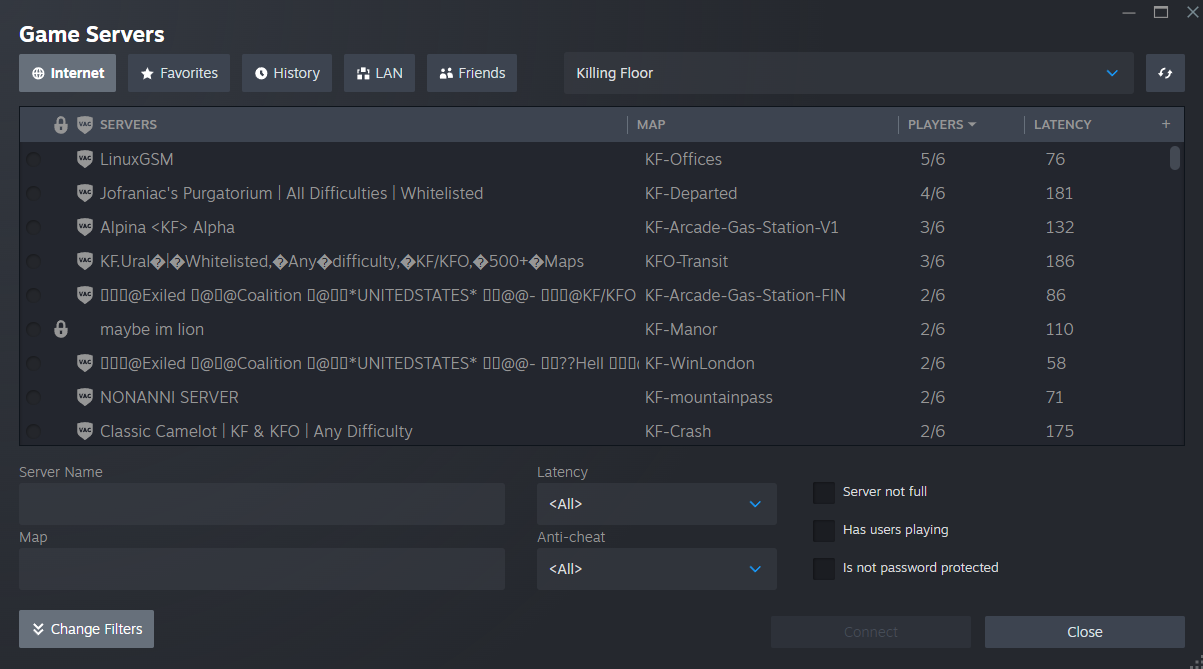Viewport: 1203px width, 669px height.
Task: Click the Close button
Action: coord(1085,632)
